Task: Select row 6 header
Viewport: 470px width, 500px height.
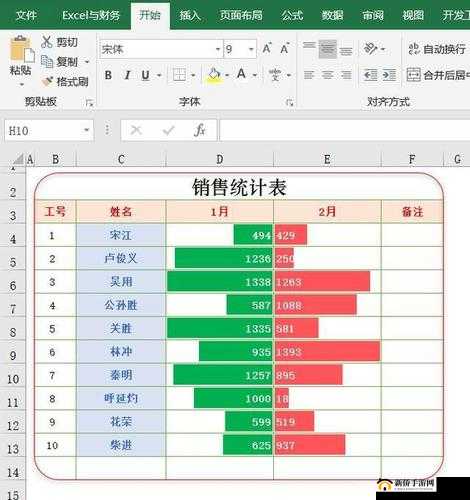Action: pyautogui.click(x=13, y=285)
